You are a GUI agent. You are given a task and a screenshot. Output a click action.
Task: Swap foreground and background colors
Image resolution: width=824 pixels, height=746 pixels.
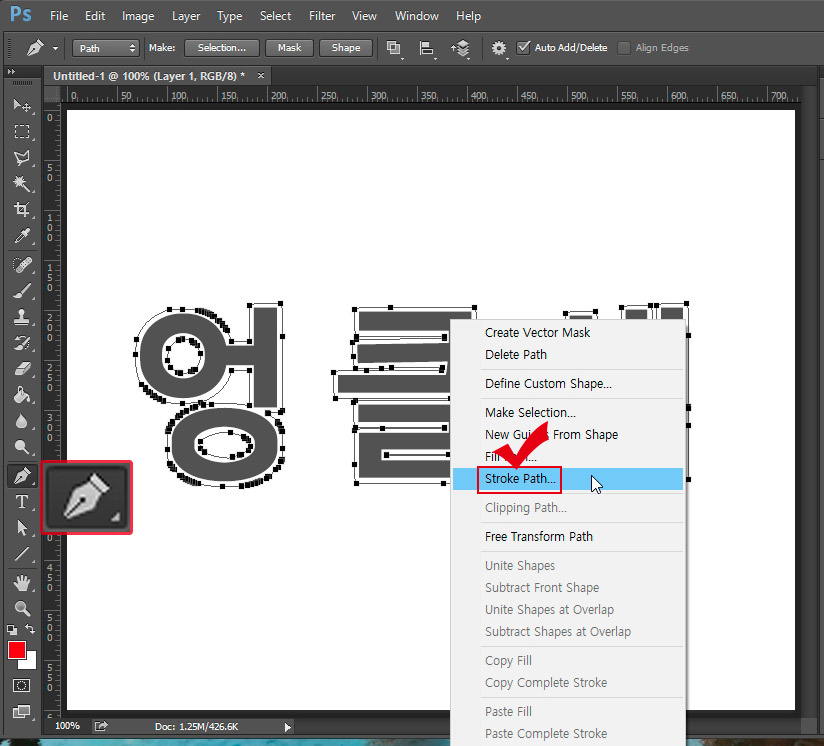click(x=30, y=629)
